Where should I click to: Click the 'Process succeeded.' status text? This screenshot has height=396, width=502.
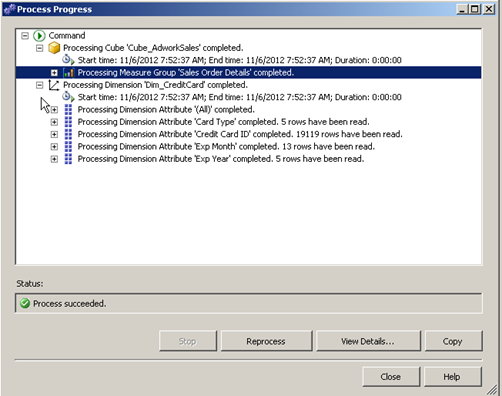point(69,304)
